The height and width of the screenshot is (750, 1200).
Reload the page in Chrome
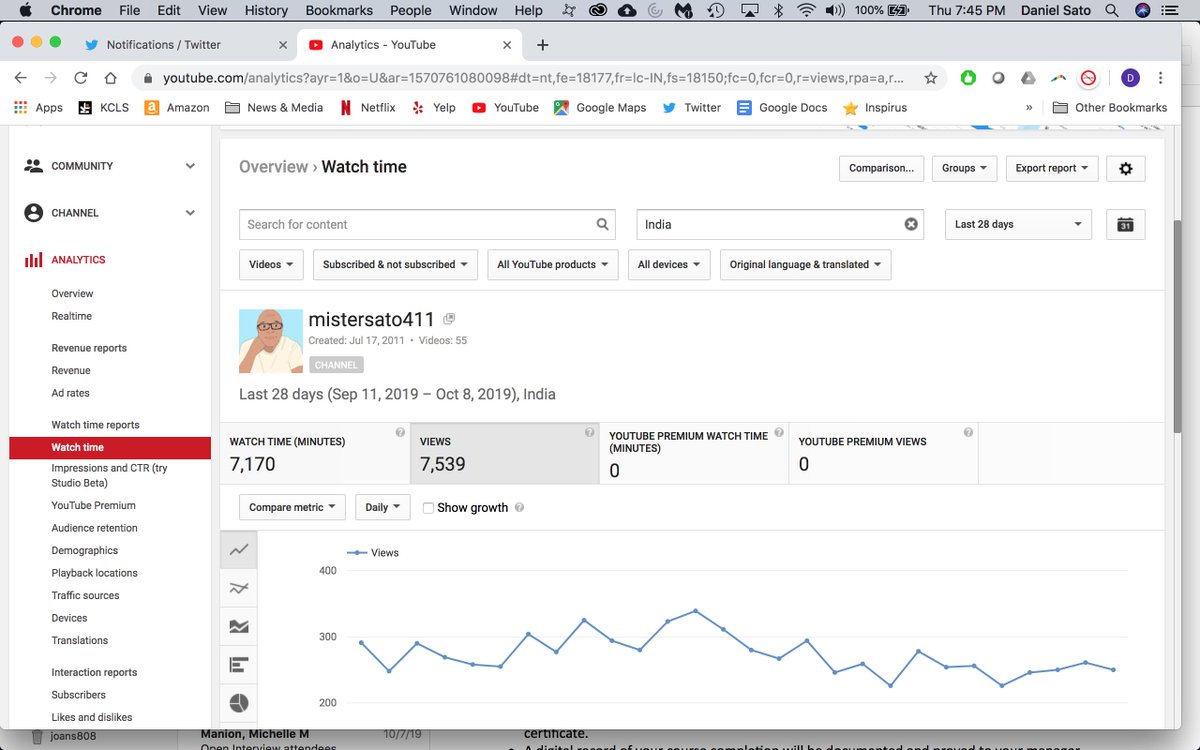81,78
